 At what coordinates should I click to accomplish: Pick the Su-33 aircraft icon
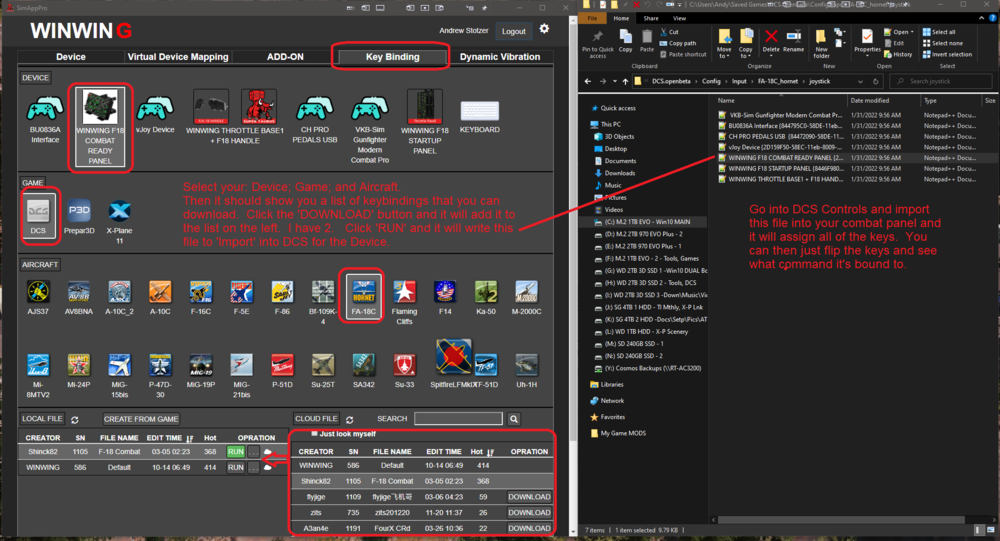[404, 366]
